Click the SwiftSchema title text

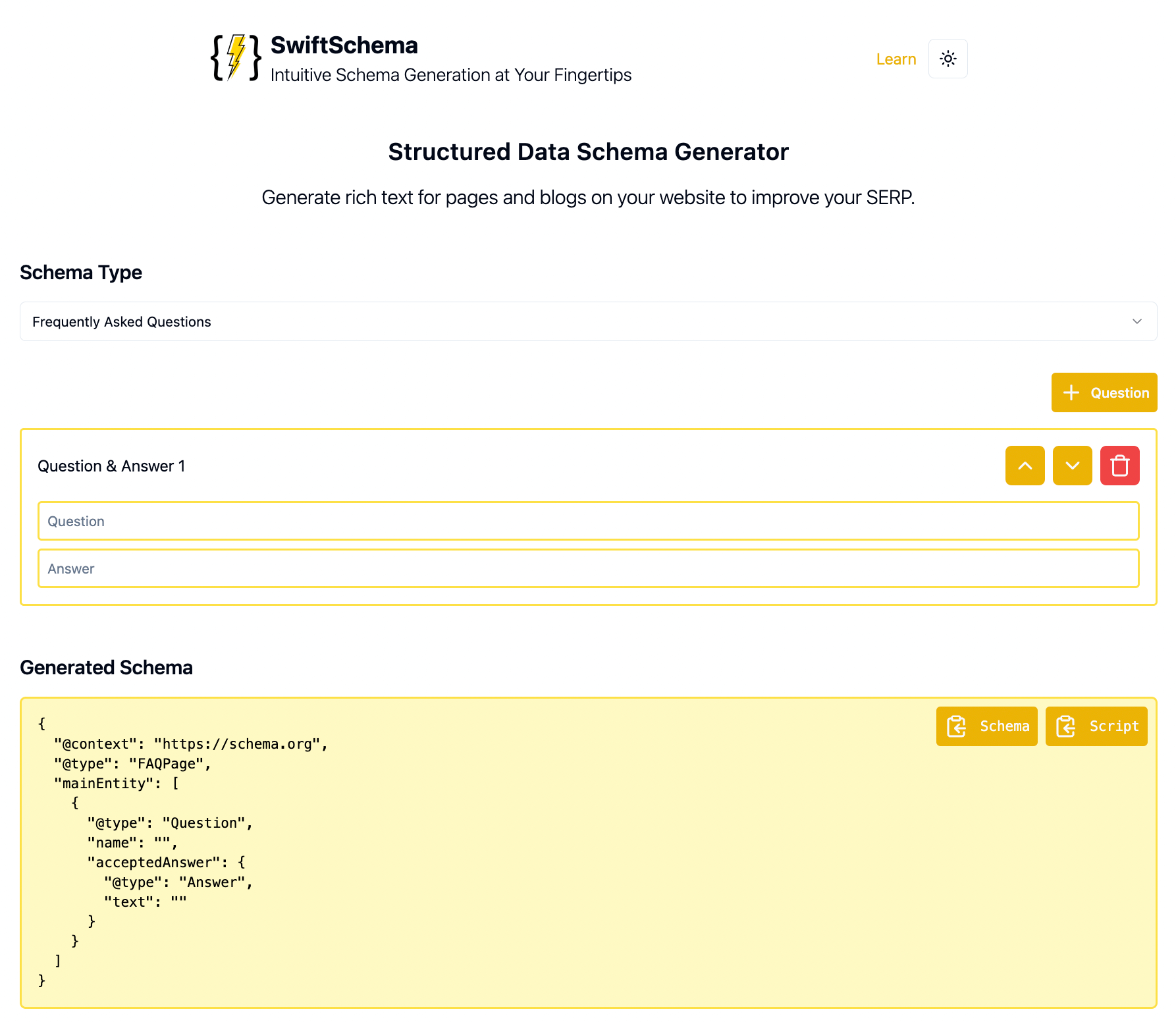(x=344, y=45)
